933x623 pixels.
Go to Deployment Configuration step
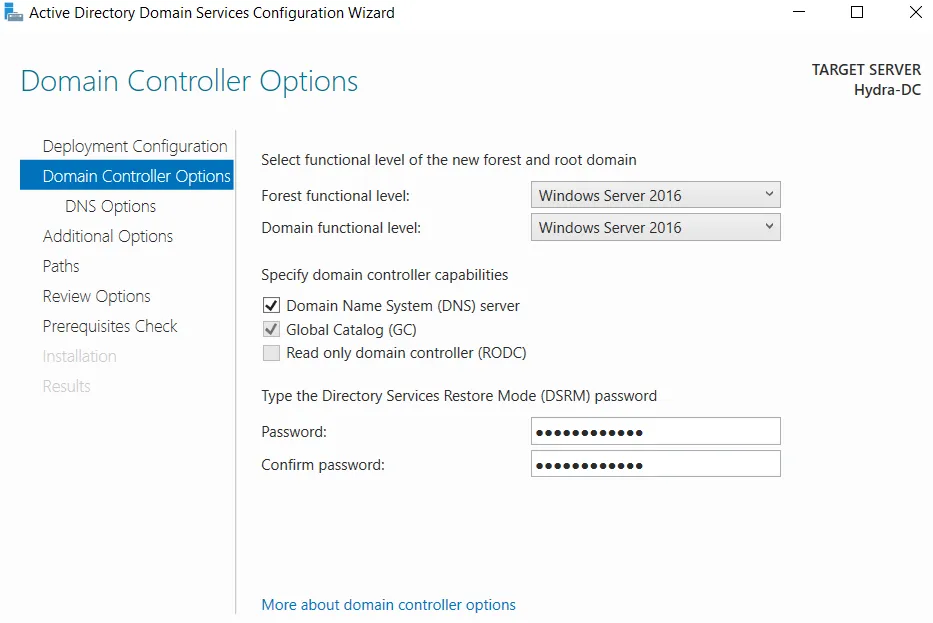pos(135,146)
